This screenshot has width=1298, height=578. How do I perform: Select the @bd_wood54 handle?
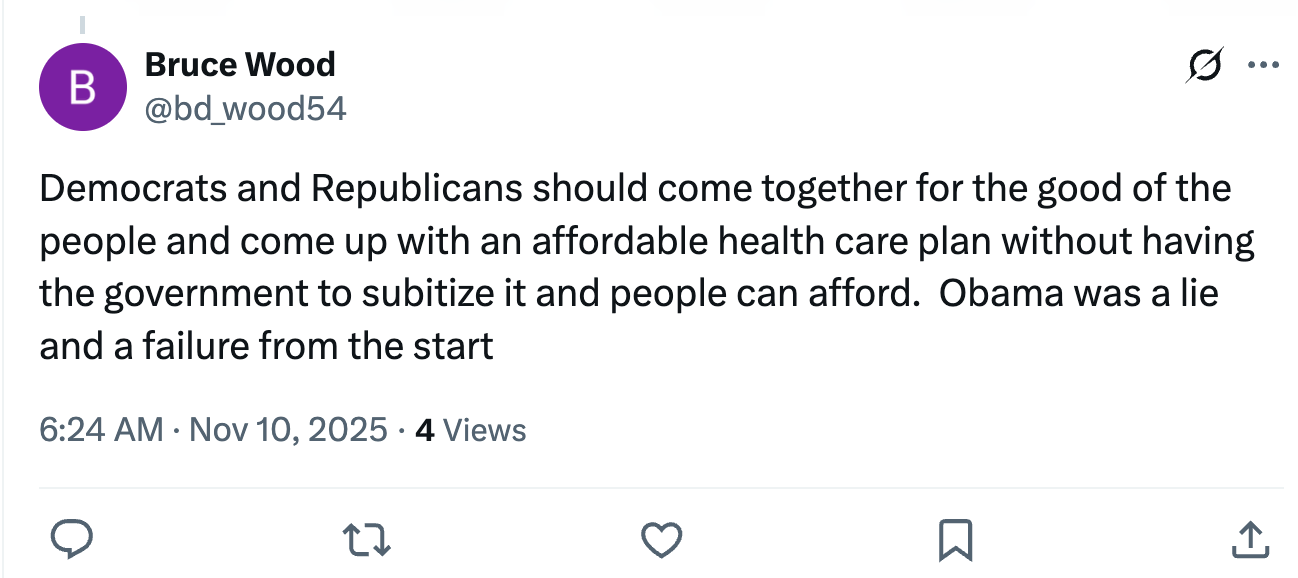click(x=246, y=108)
